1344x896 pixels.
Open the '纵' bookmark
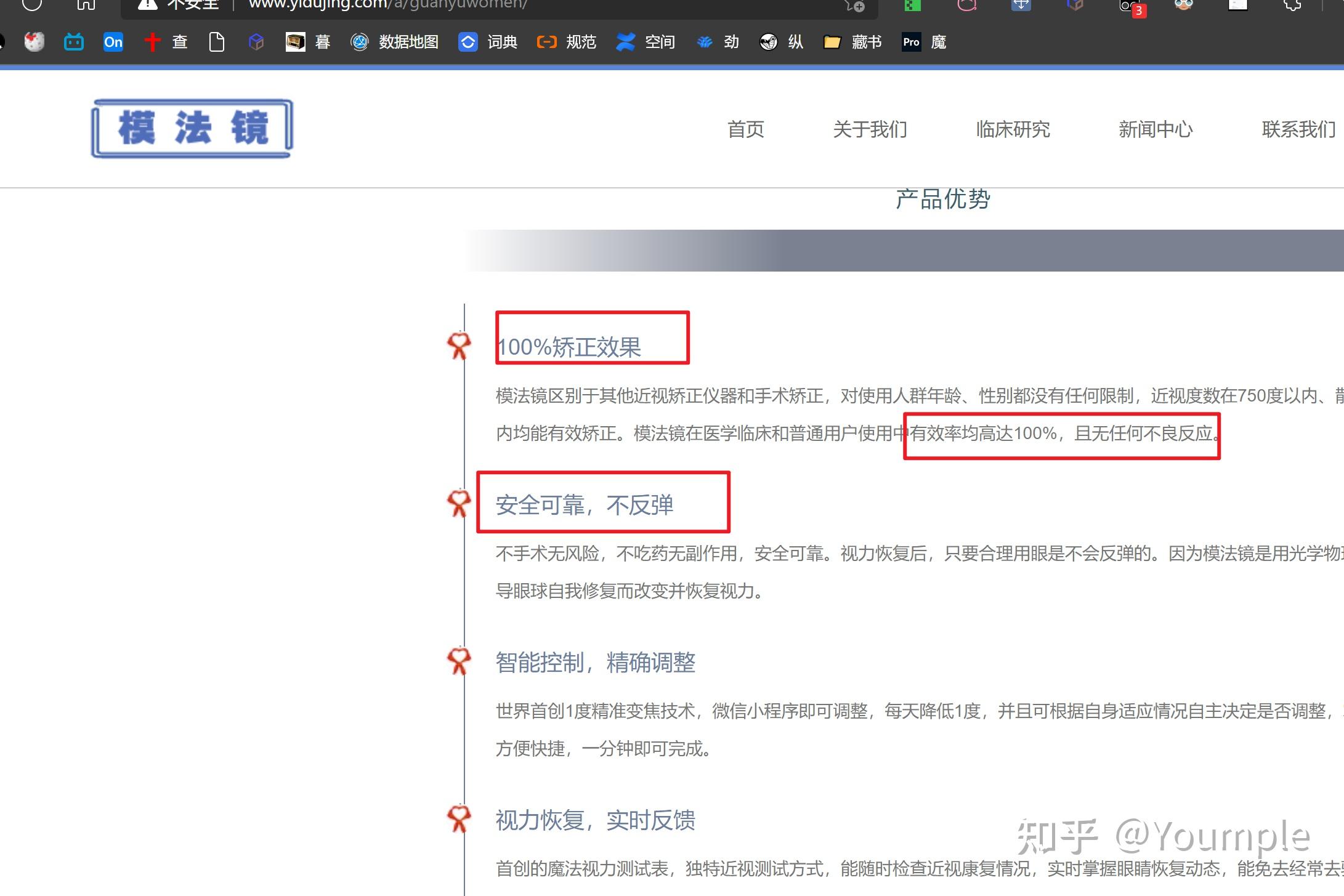(782, 42)
